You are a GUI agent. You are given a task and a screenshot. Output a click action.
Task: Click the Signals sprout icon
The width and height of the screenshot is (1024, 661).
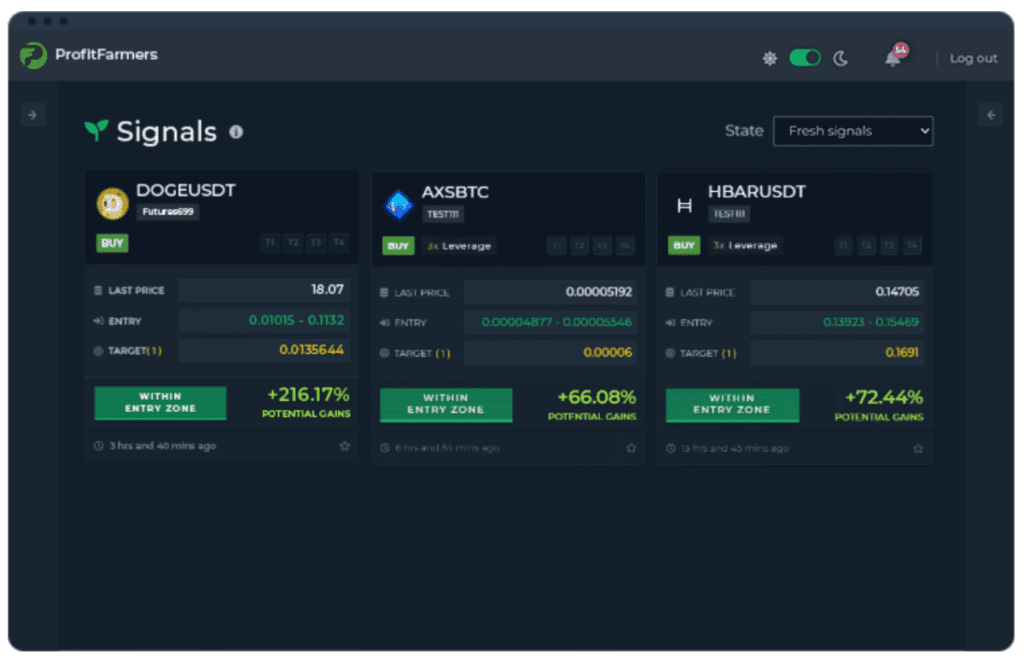96,130
